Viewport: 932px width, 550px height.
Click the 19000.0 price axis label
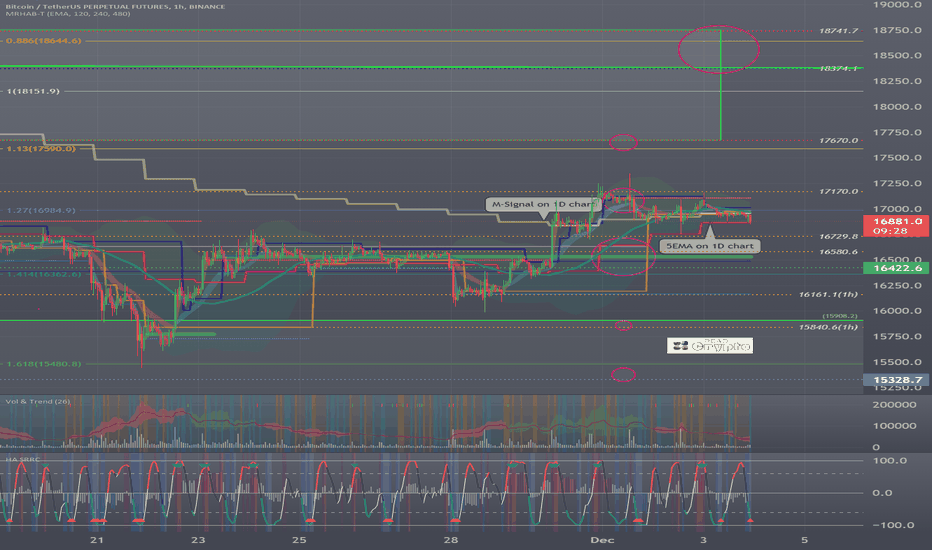click(x=897, y=5)
